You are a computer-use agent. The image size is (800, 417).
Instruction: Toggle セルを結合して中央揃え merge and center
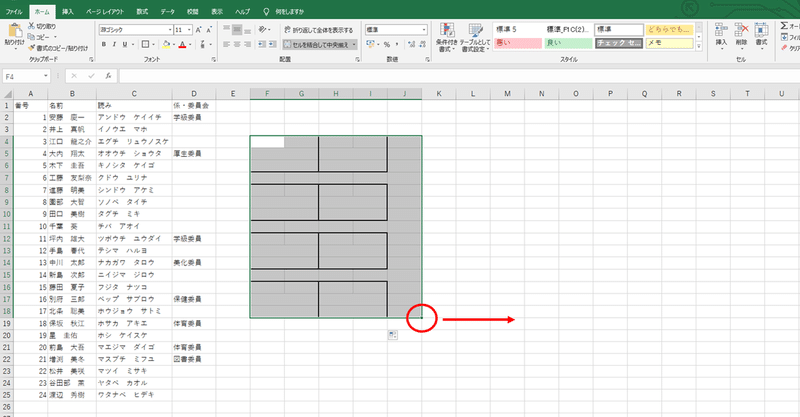[x=316, y=45]
